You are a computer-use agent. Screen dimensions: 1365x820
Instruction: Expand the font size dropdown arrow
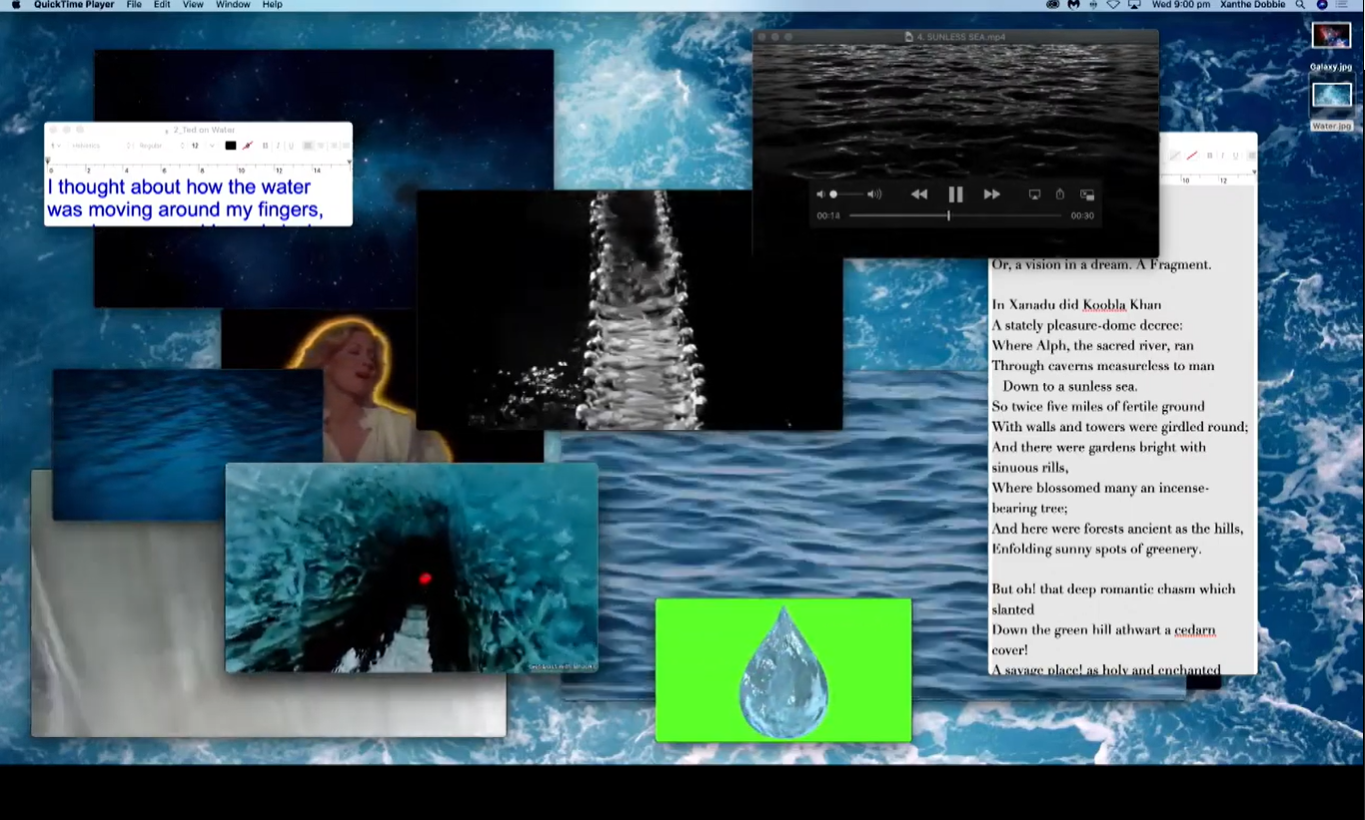tap(211, 146)
